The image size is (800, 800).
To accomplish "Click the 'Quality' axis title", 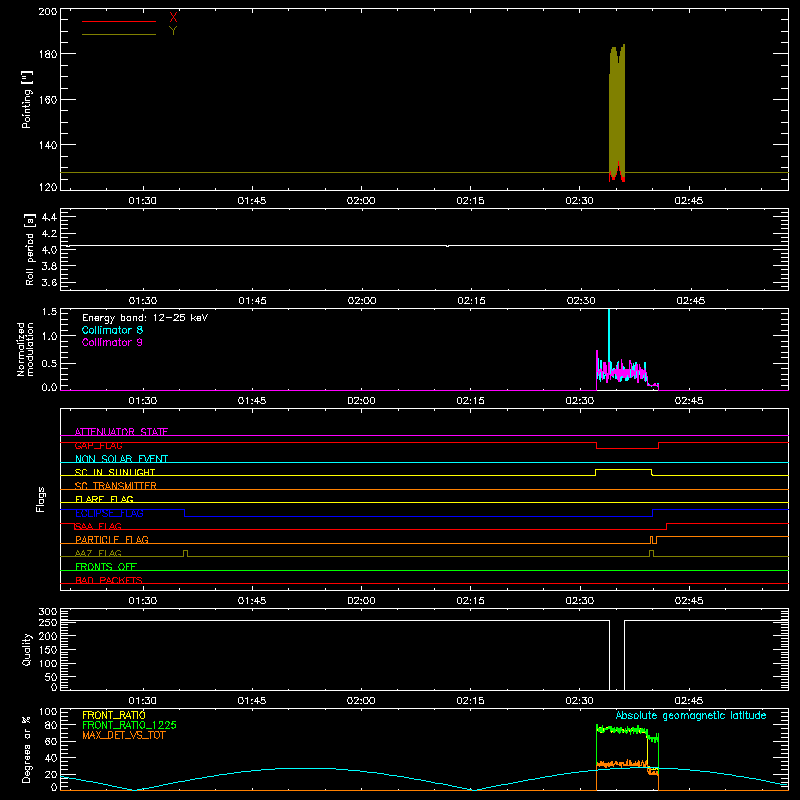I will [27, 649].
